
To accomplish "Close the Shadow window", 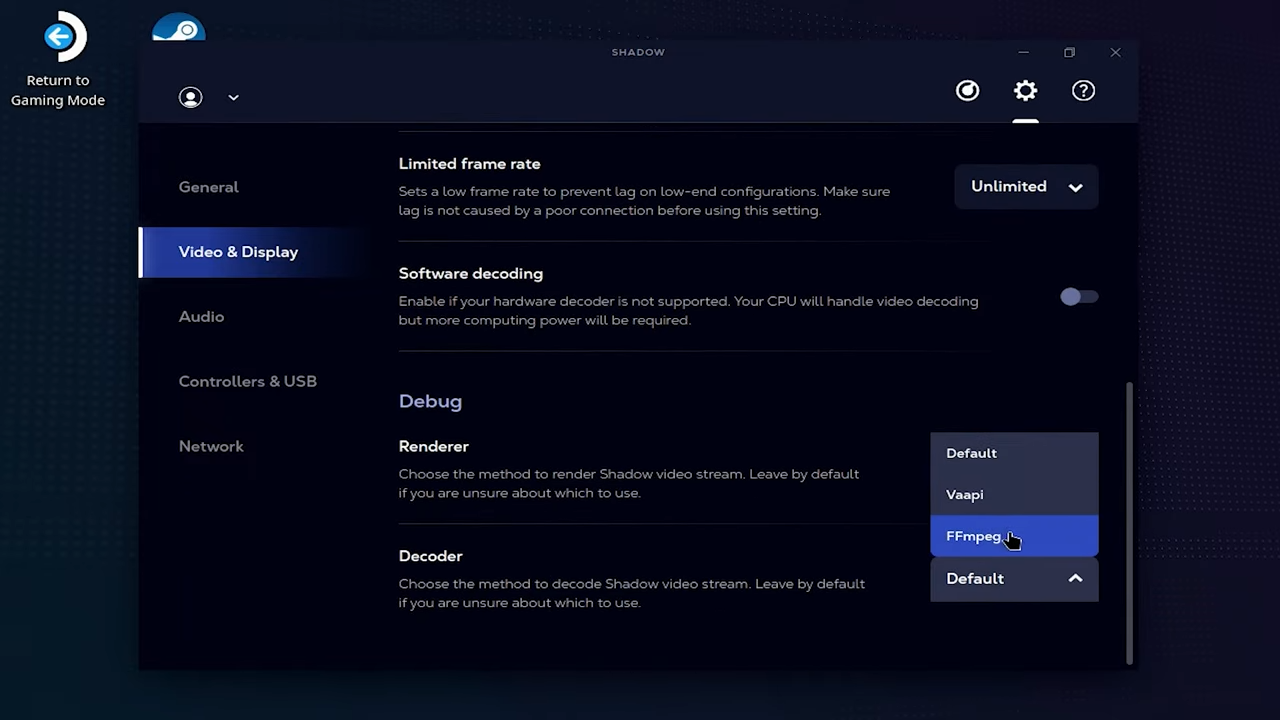I will pyautogui.click(x=1115, y=52).
